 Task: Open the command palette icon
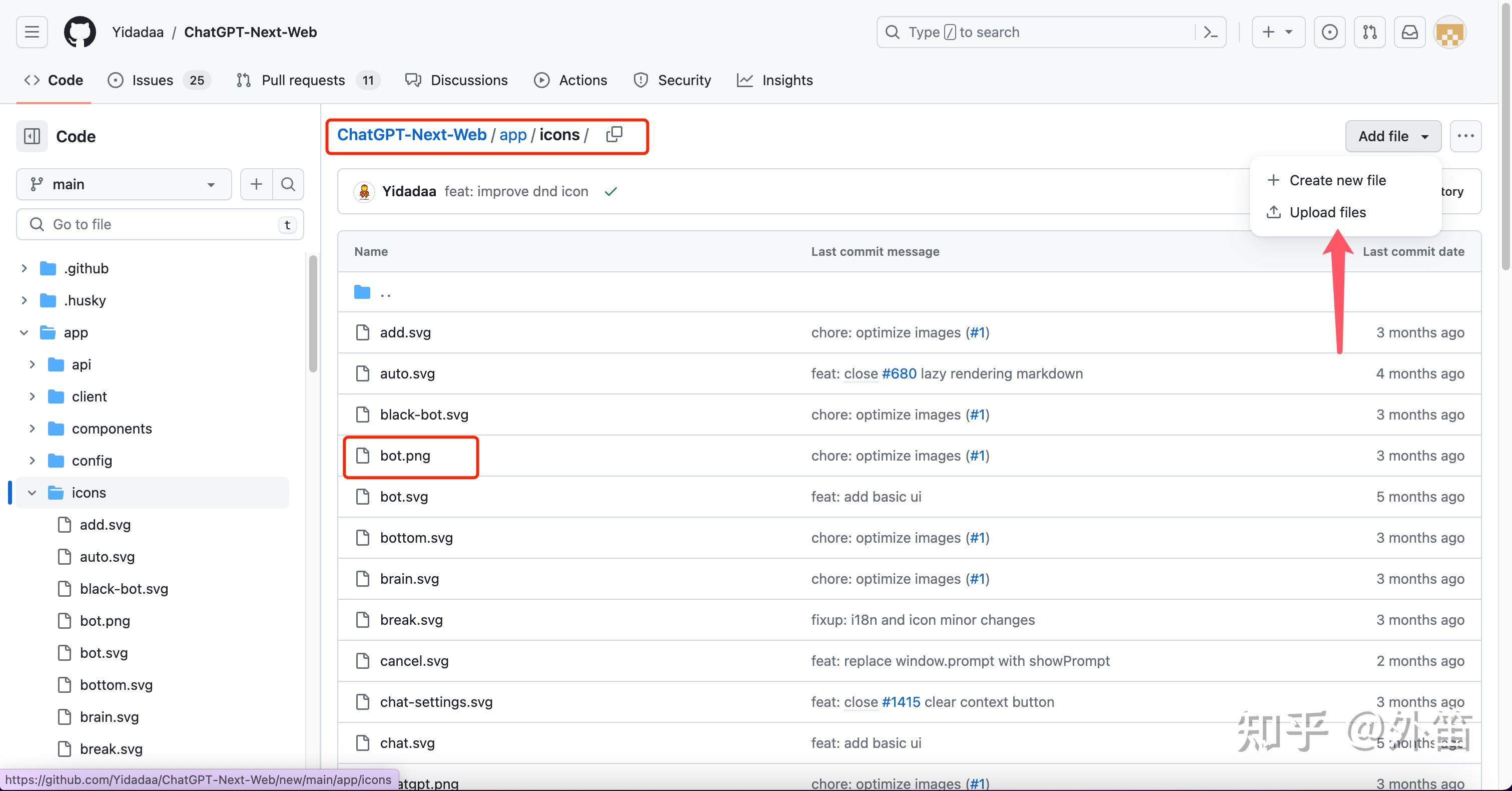coord(1210,33)
